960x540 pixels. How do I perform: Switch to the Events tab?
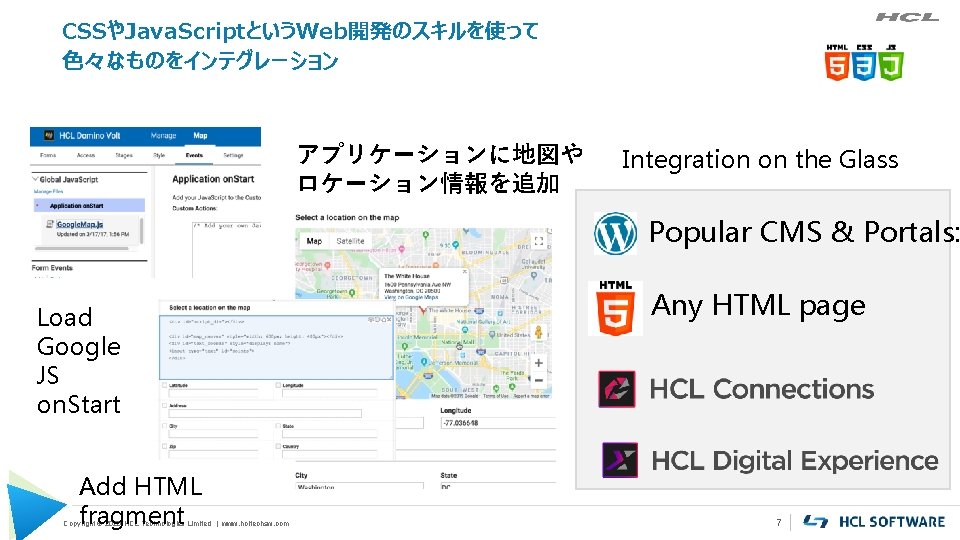194,156
